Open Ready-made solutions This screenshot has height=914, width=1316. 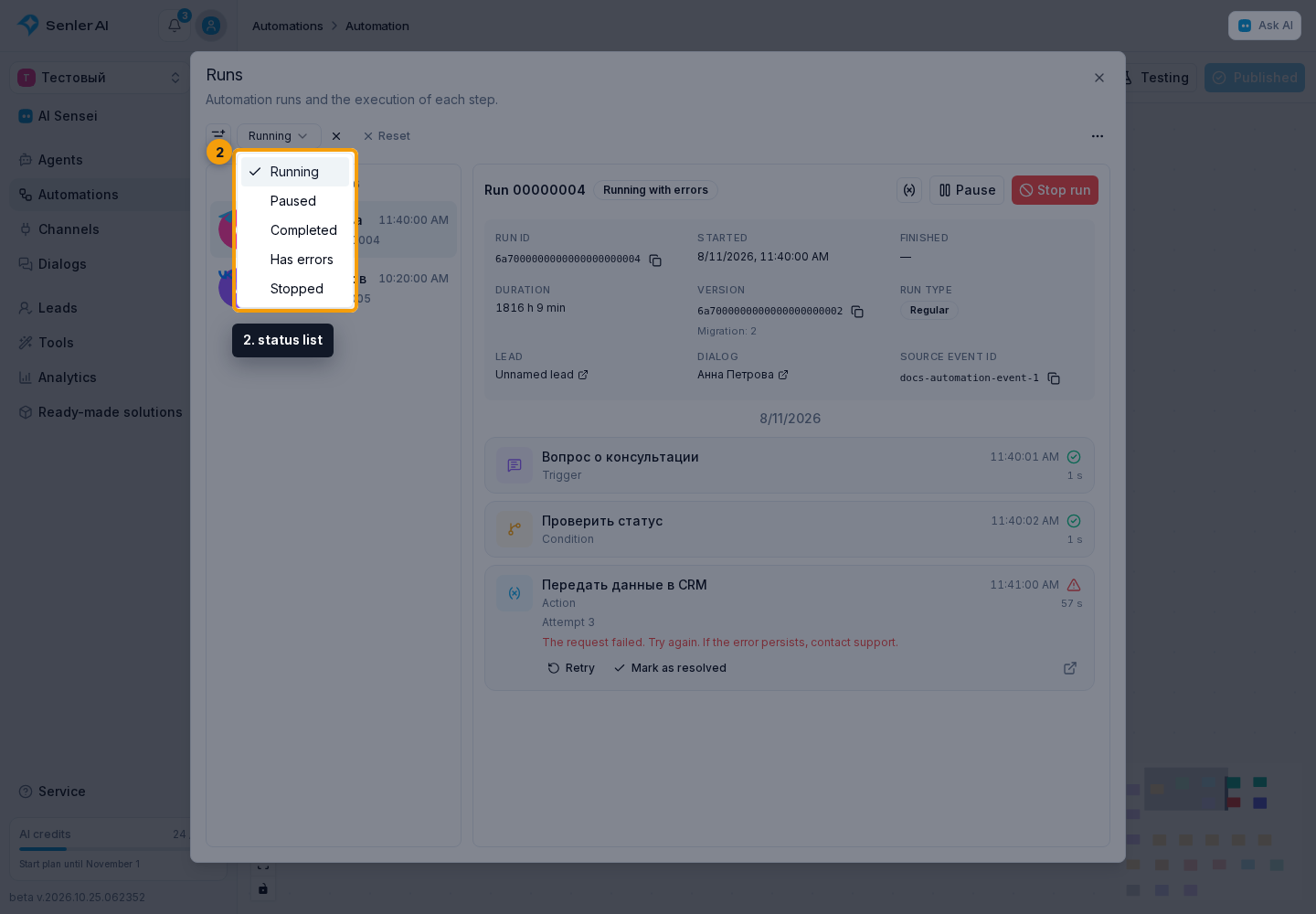click(100, 412)
